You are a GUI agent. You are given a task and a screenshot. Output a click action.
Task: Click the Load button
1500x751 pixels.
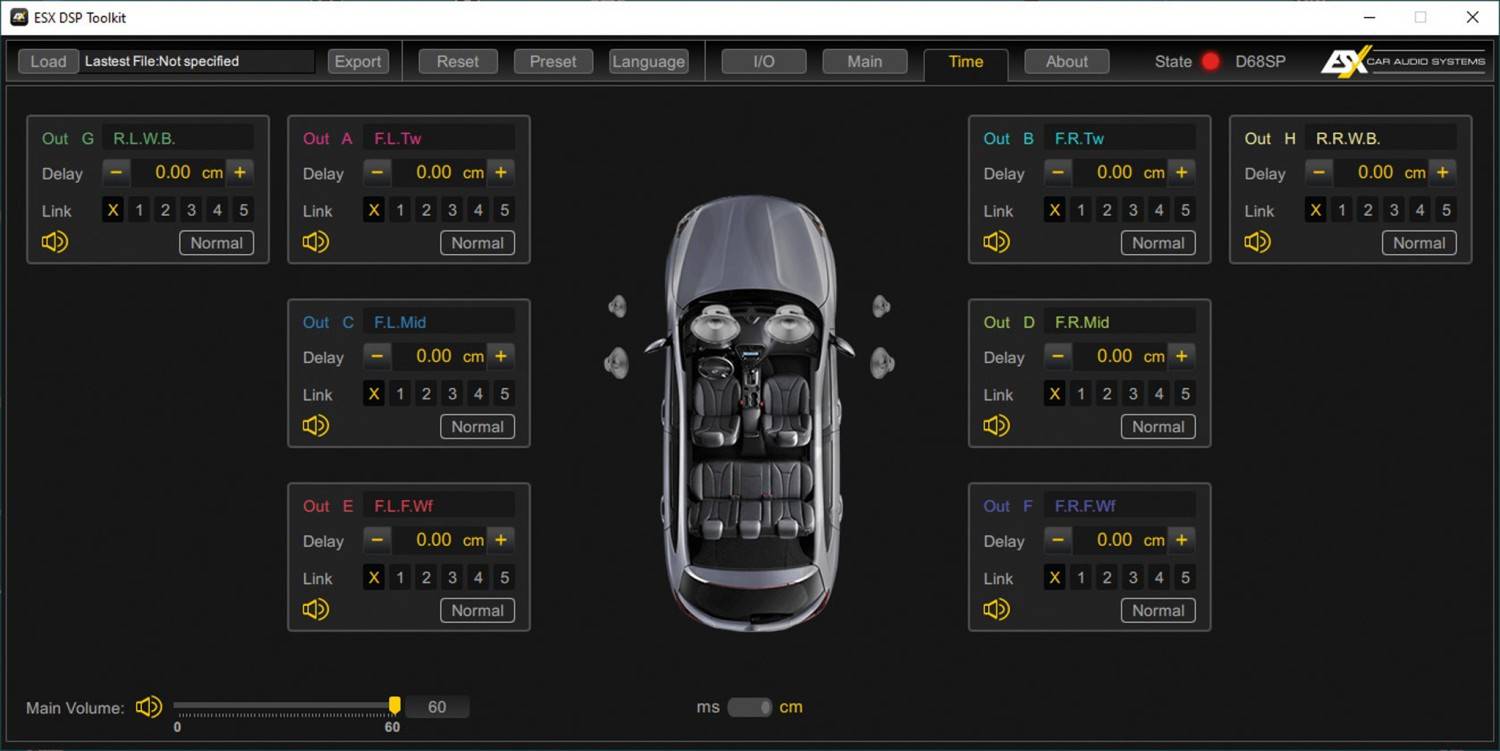click(x=48, y=61)
